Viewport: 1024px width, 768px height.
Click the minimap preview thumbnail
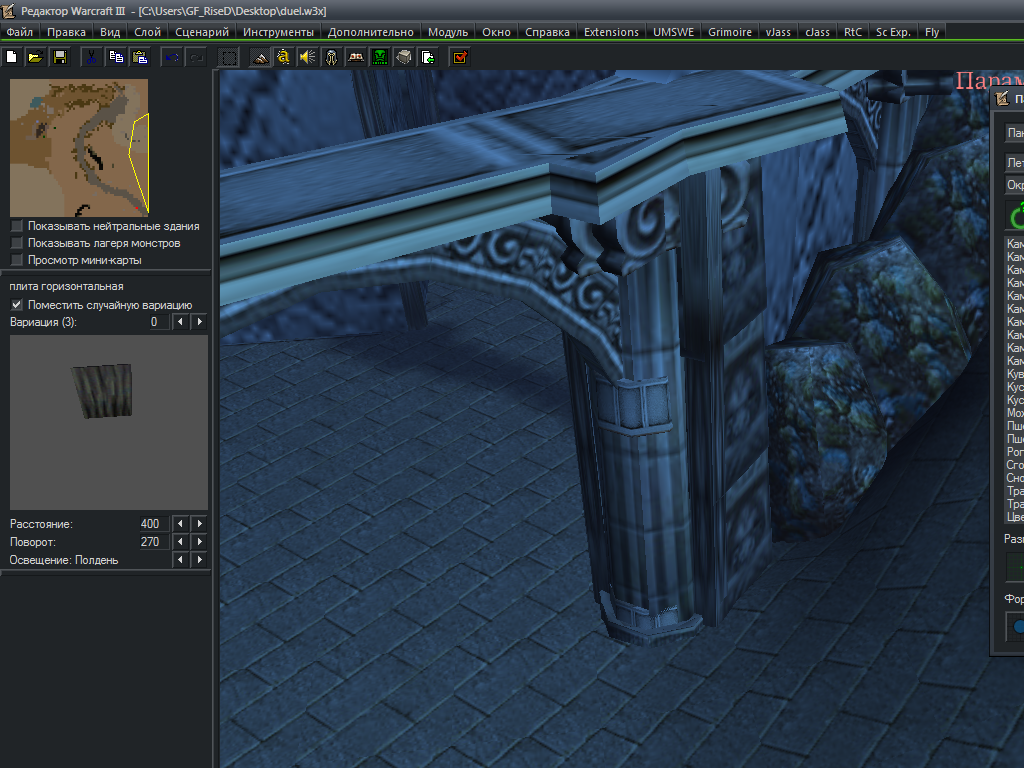79,147
